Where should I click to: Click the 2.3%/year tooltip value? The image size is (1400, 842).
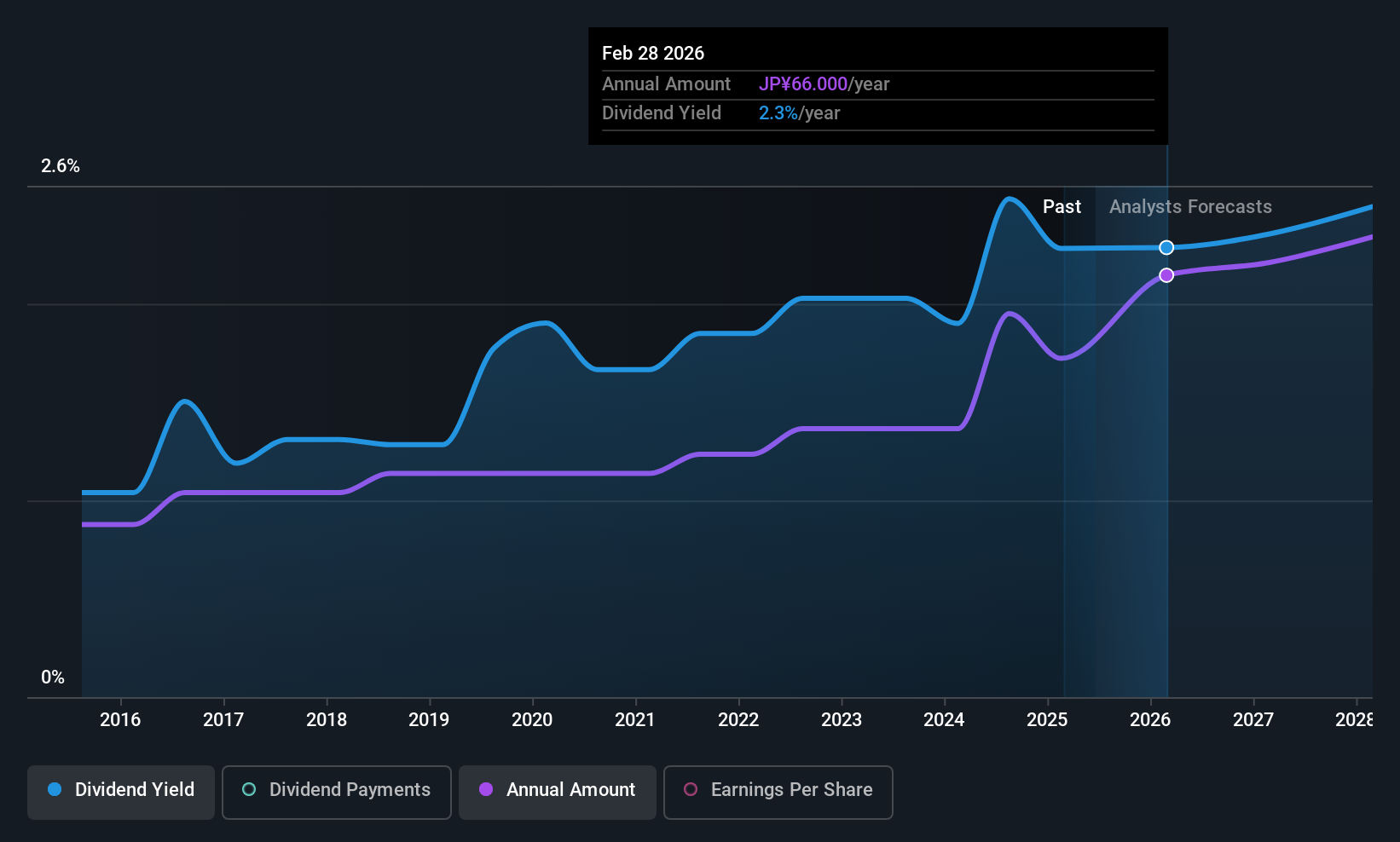[800, 112]
